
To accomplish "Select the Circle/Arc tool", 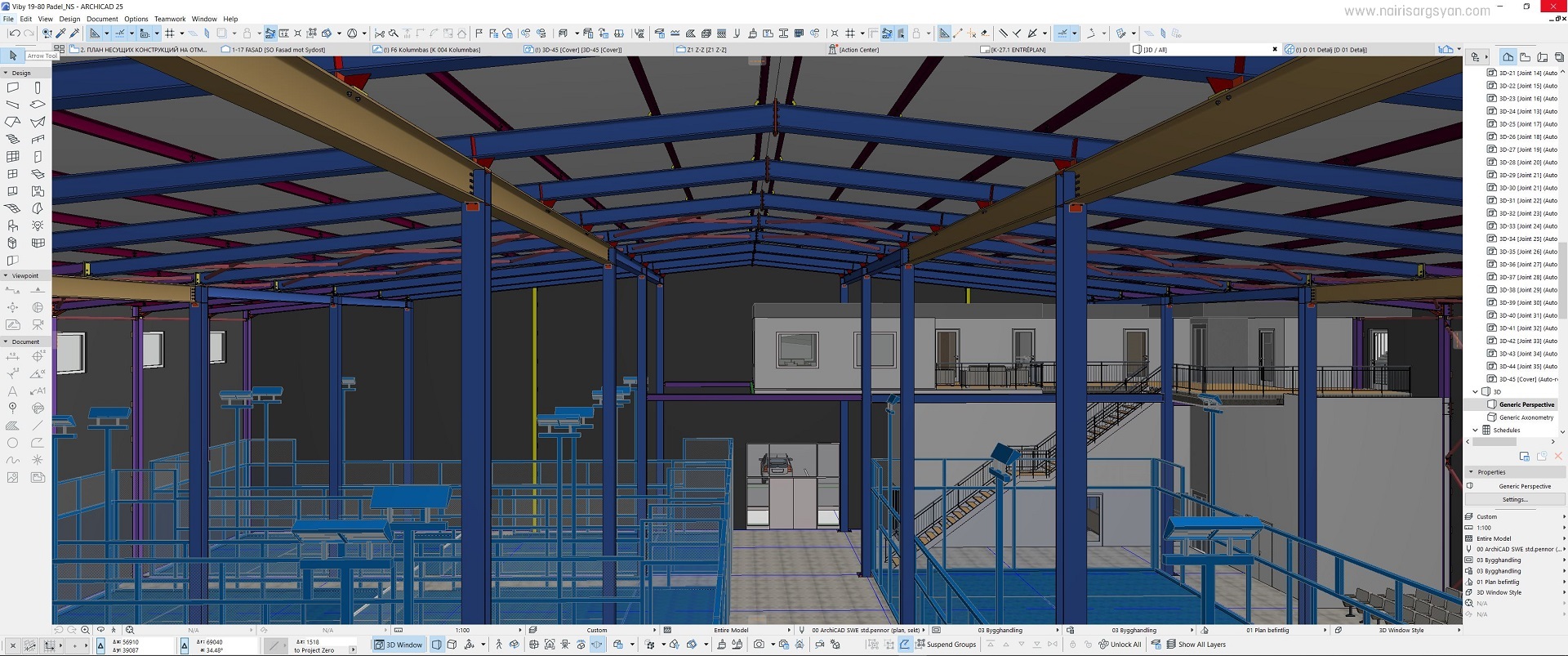I will (x=13, y=443).
